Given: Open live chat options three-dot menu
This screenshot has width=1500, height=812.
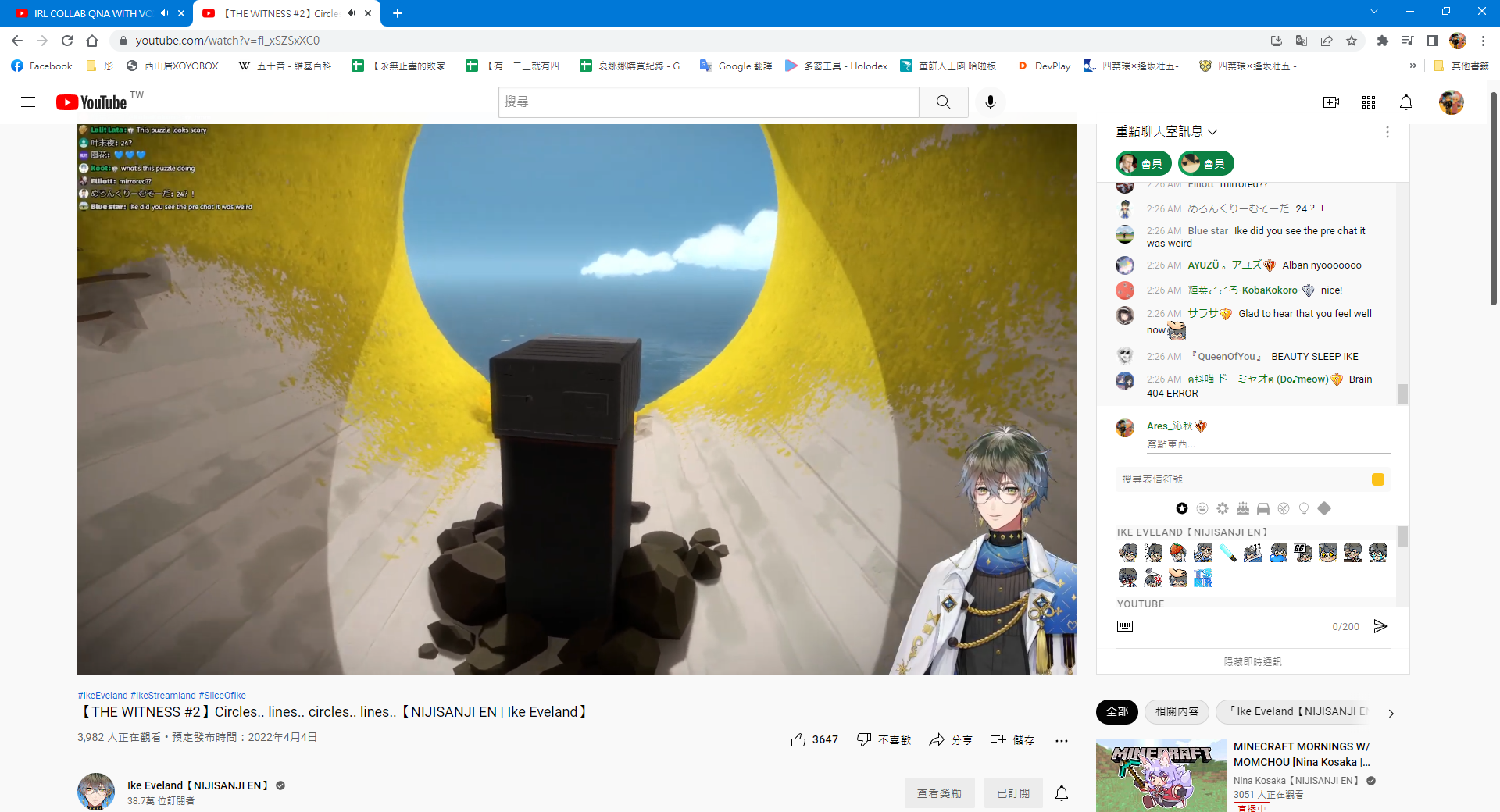Looking at the screenshot, I should [1387, 132].
